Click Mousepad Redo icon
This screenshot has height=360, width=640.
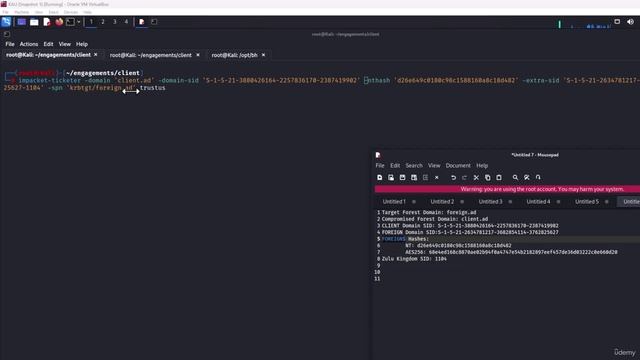click(x=464, y=178)
